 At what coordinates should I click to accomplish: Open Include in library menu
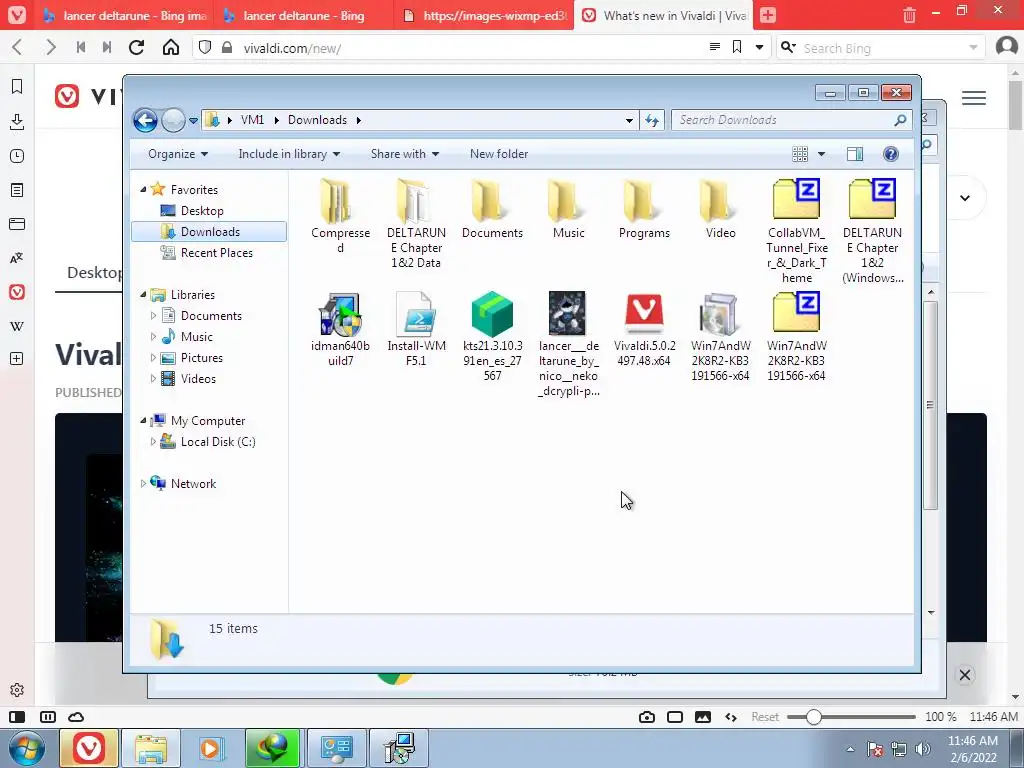pyautogui.click(x=289, y=154)
